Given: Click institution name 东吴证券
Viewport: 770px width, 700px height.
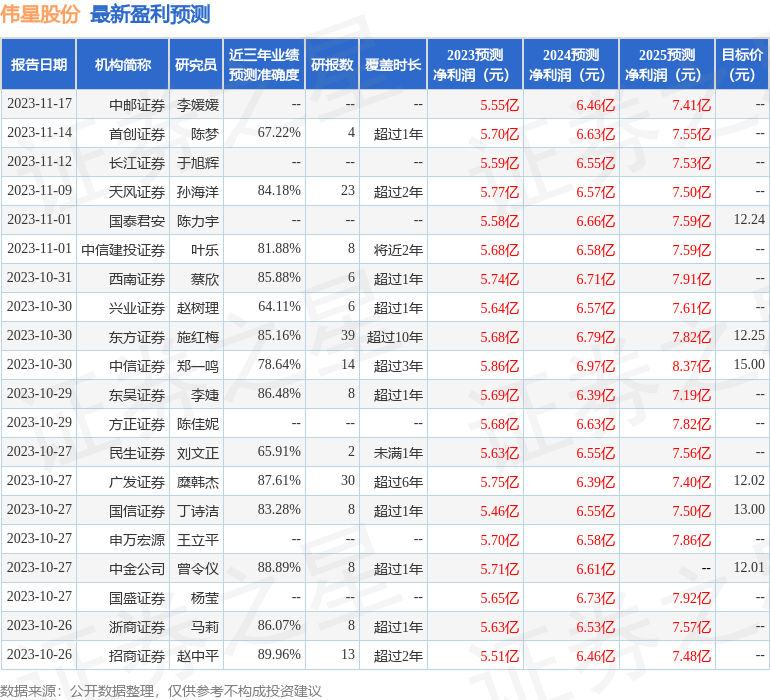Looking at the screenshot, I should [137, 395].
